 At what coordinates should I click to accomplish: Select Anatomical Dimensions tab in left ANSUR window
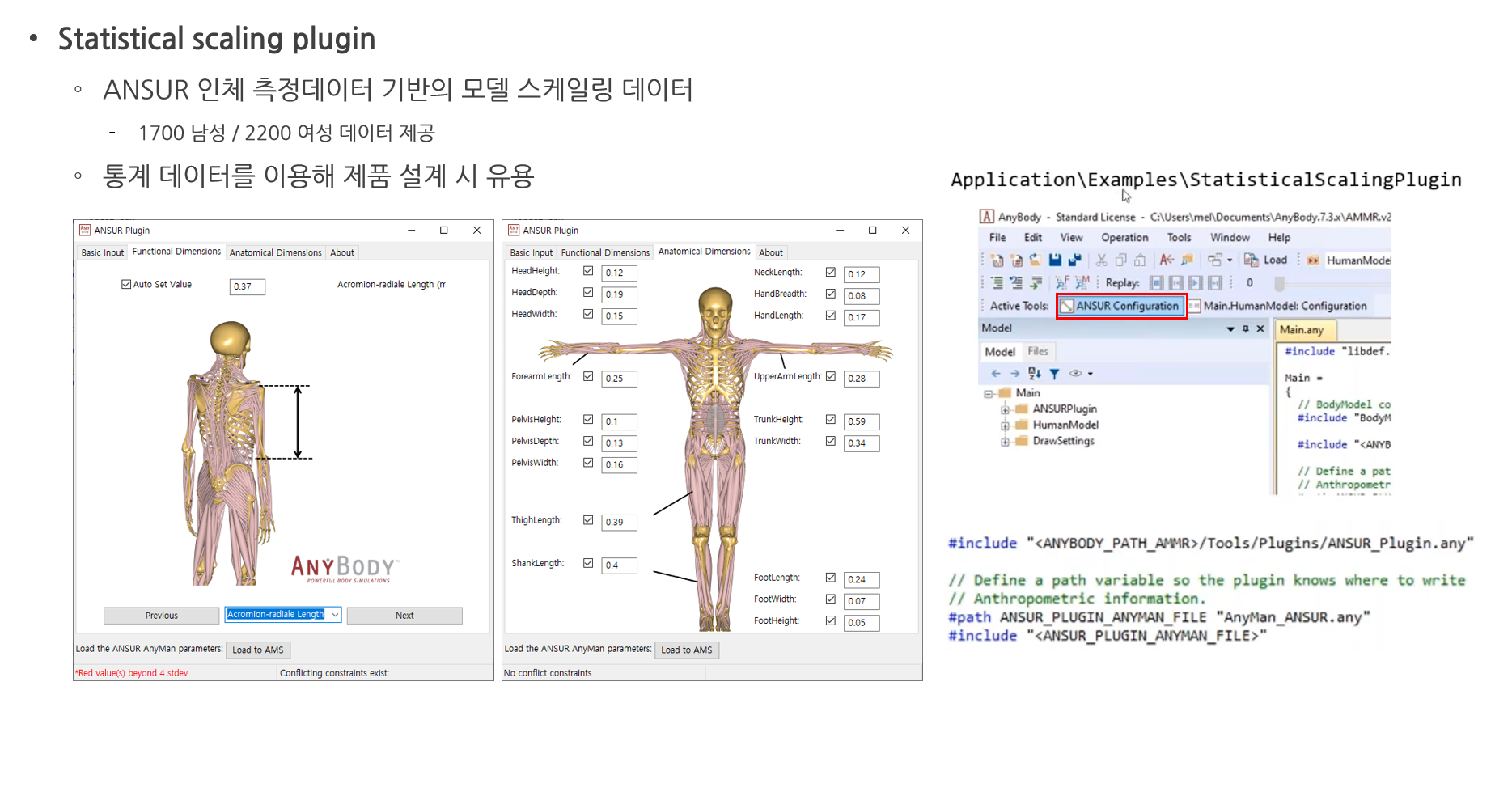point(275,252)
